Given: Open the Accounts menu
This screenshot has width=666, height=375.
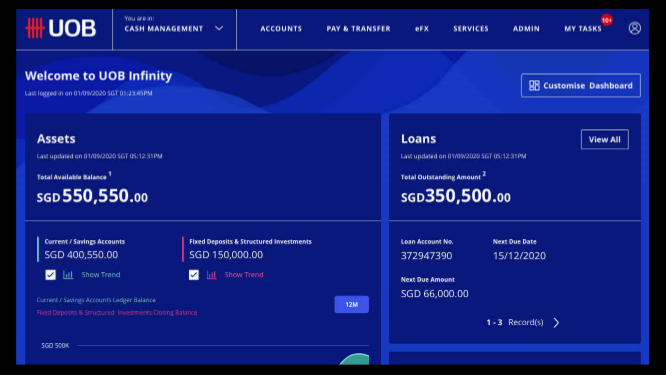Looking at the screenshot, I should tap(281, 28).
